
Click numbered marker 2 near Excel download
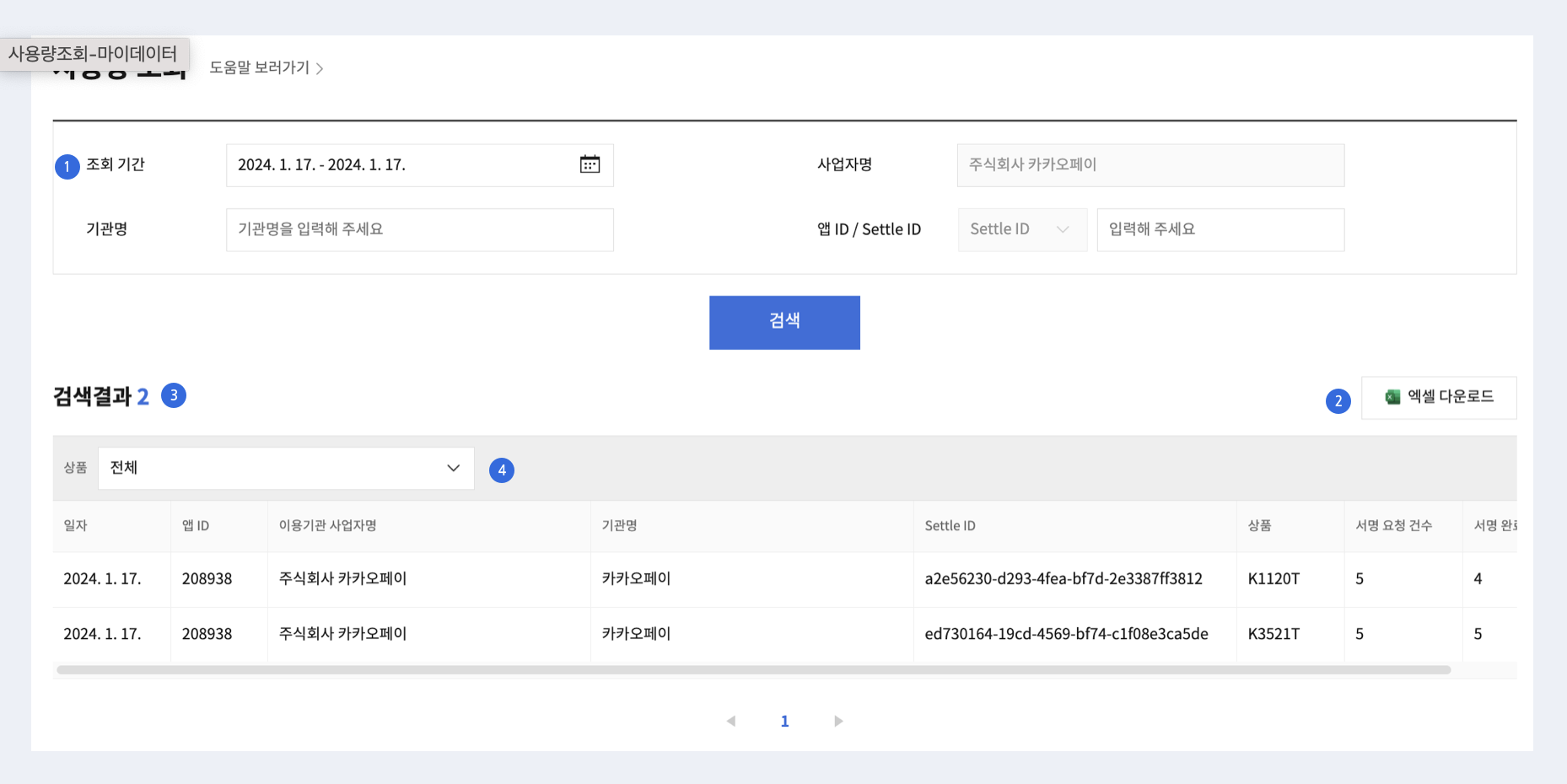1338,401
